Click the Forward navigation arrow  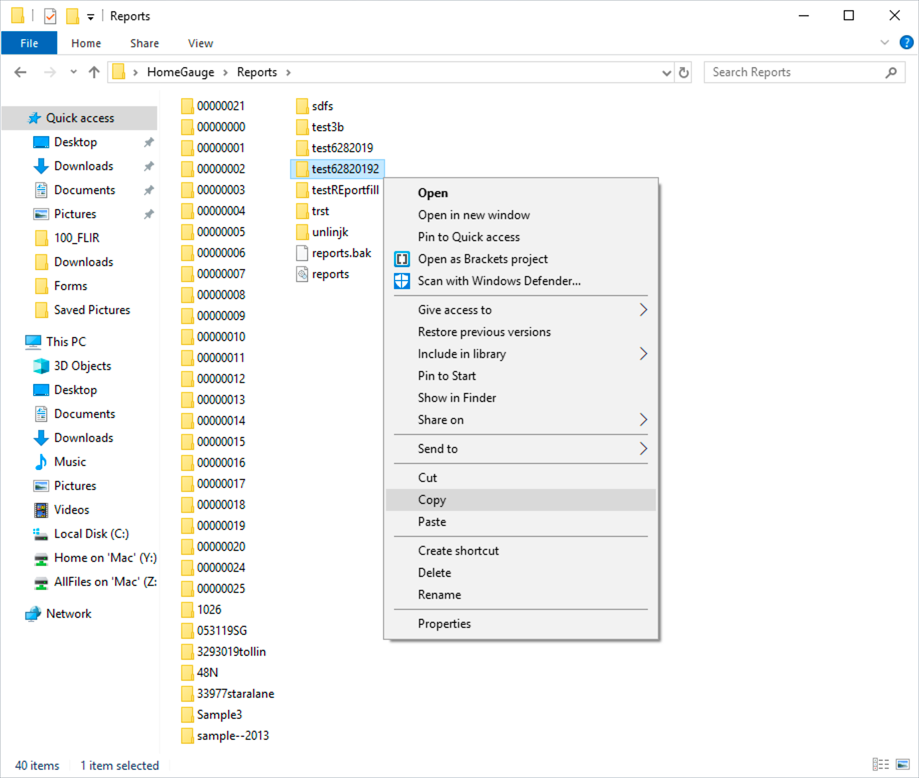50,72
